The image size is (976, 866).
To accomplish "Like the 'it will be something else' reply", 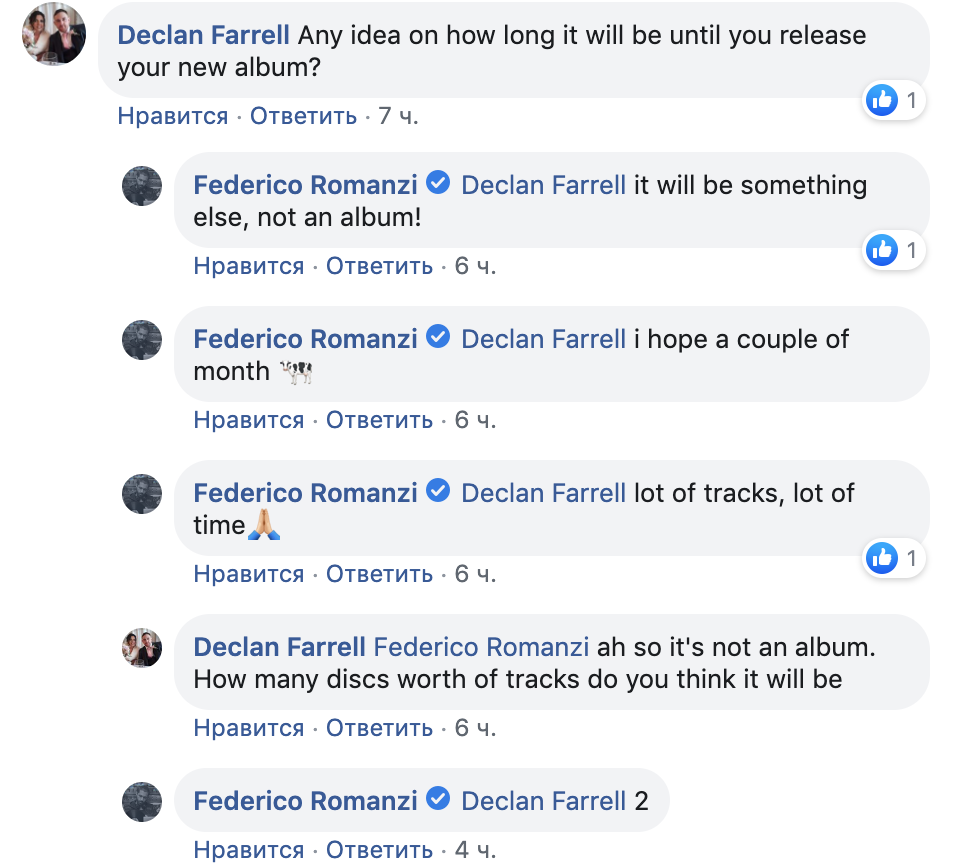I will pos(249,266).
